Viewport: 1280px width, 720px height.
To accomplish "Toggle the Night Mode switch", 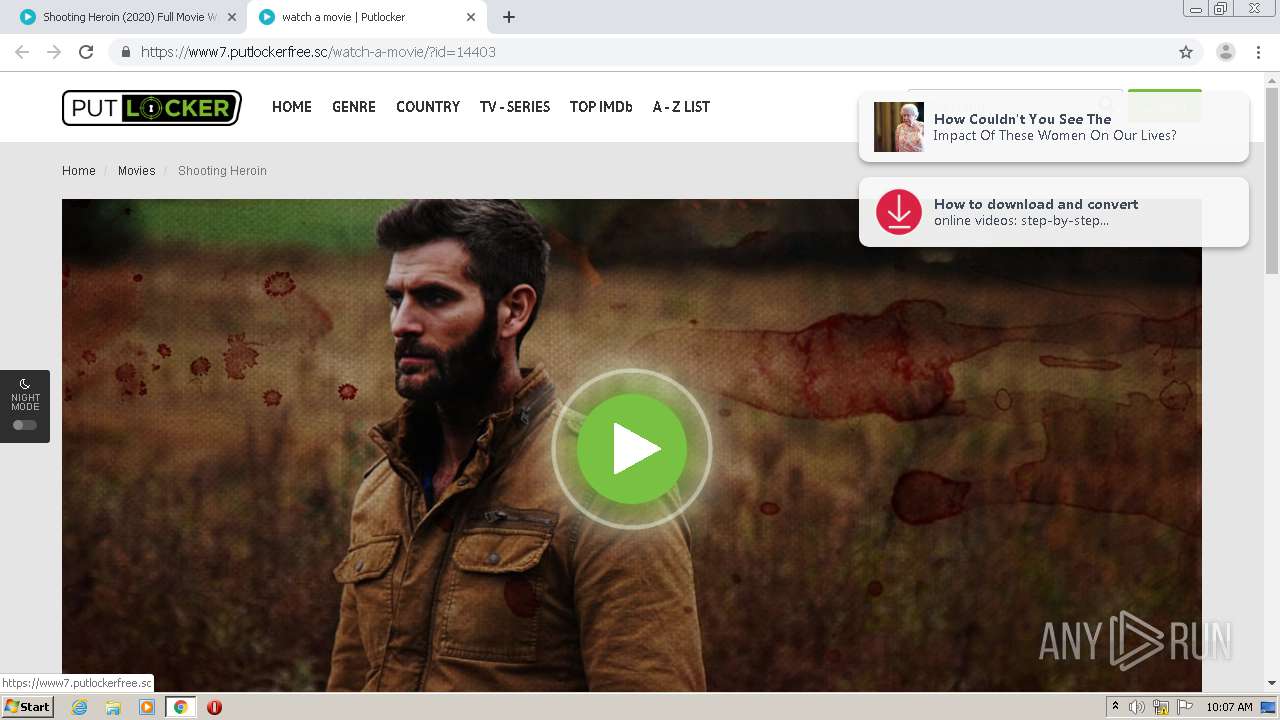I will tap(25, 425).
